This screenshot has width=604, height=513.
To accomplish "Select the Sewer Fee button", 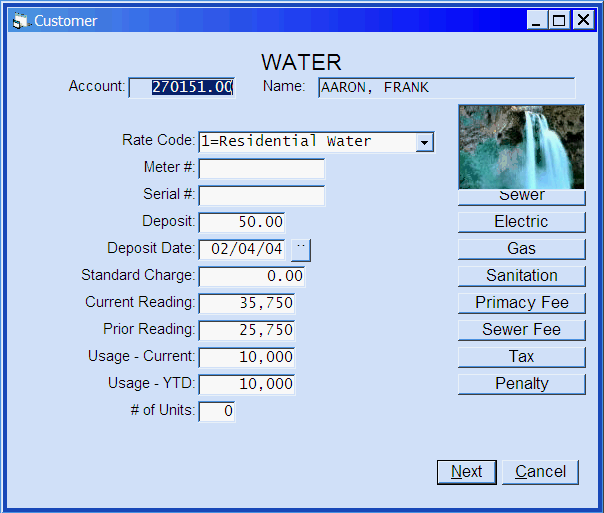I will point(521,329).
